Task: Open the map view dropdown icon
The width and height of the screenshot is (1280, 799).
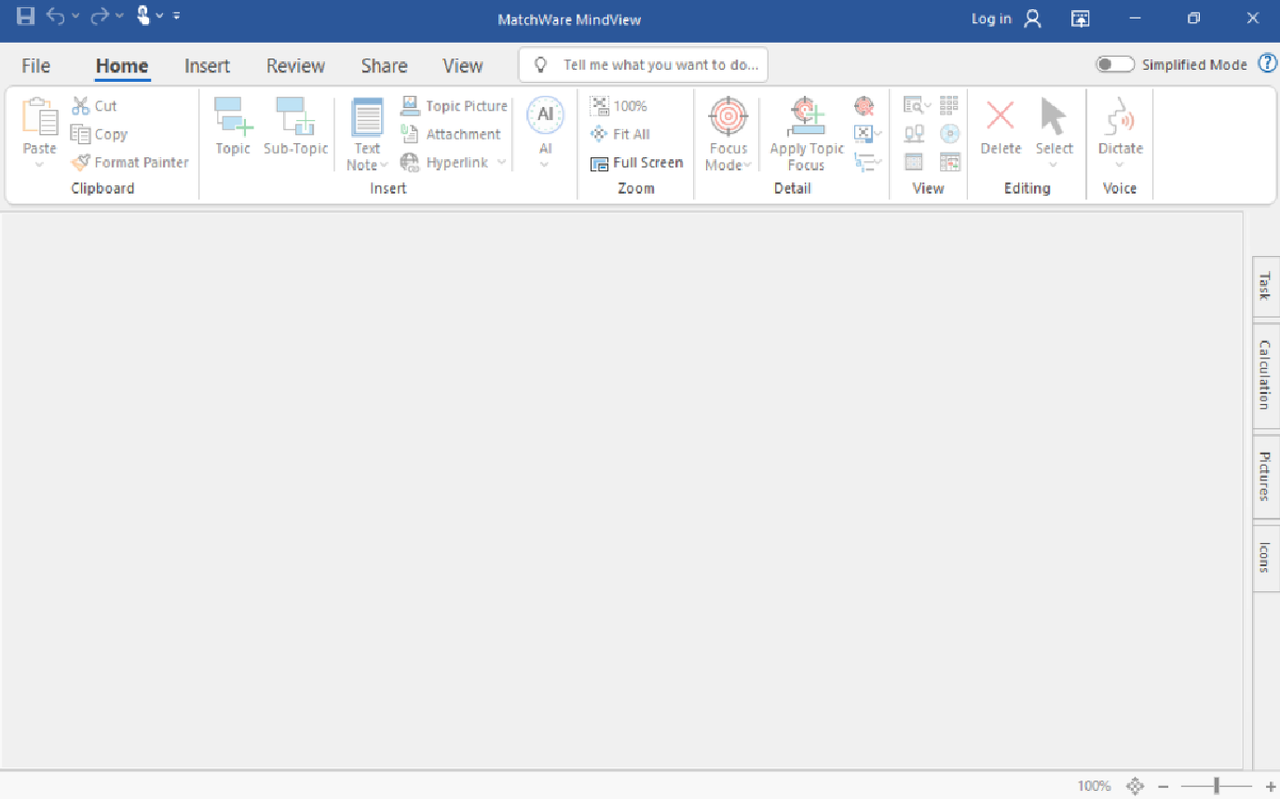Action: point(917,105)
